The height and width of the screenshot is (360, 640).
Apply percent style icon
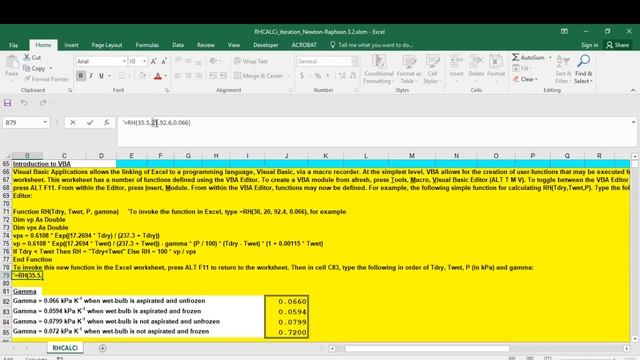pyautogui.click(x=318, y=76)
